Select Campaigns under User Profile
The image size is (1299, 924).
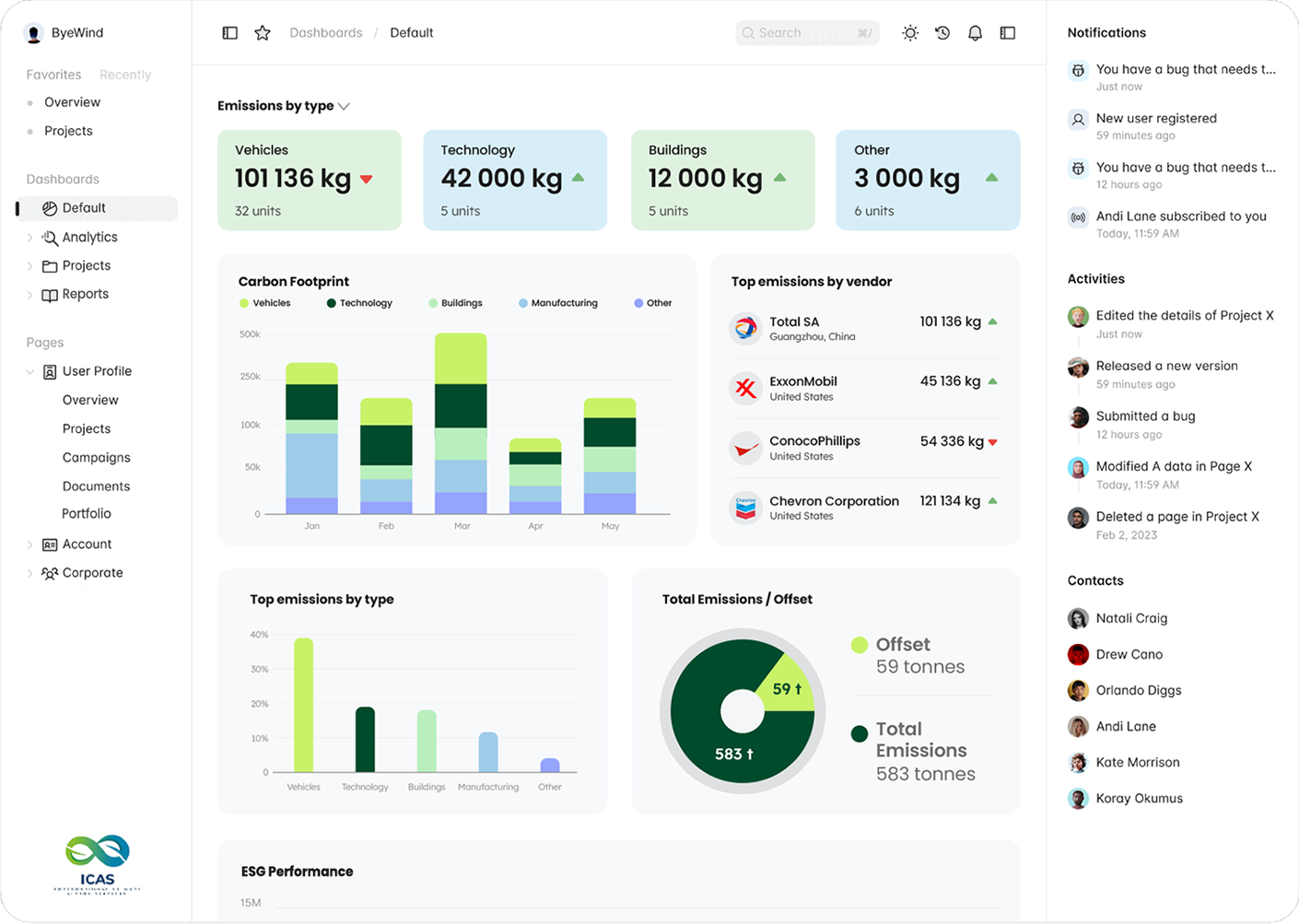97,458
